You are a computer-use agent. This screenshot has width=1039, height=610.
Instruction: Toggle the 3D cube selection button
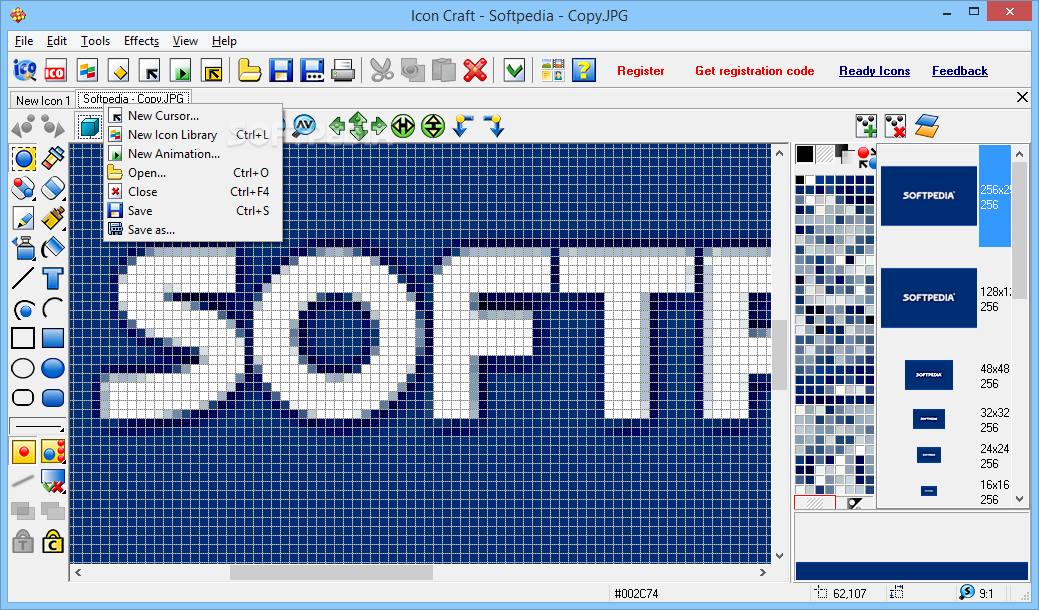tap(89, 126)
